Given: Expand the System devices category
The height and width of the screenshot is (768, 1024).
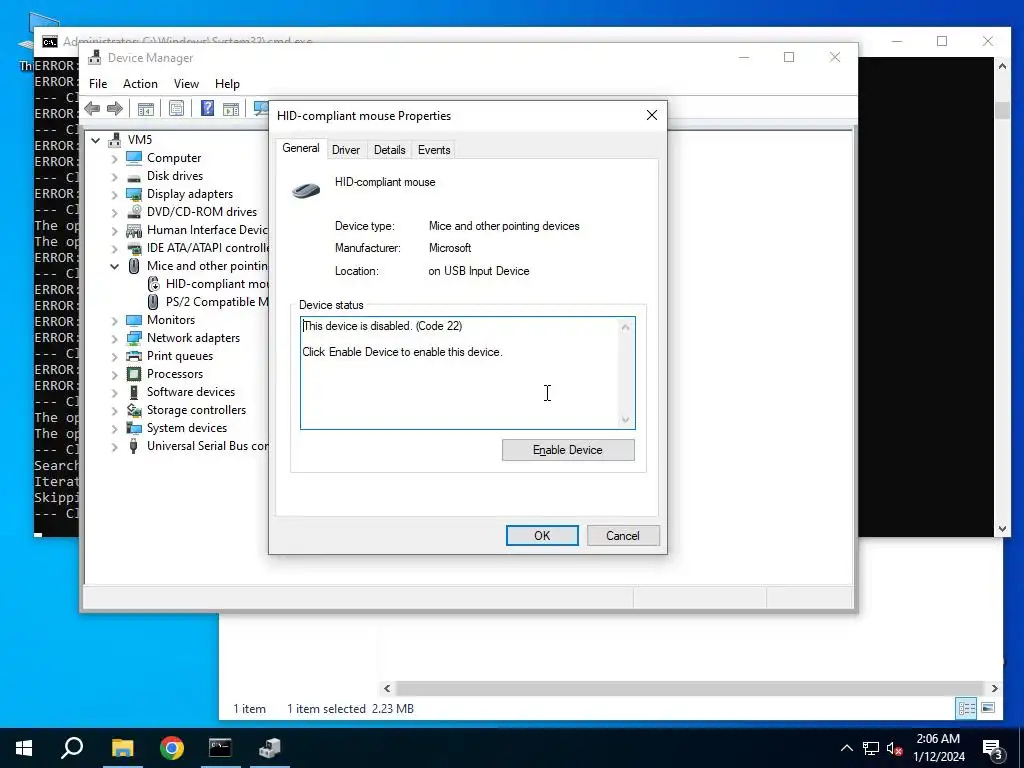Looking at the screenshot, I should coord(115,429).
